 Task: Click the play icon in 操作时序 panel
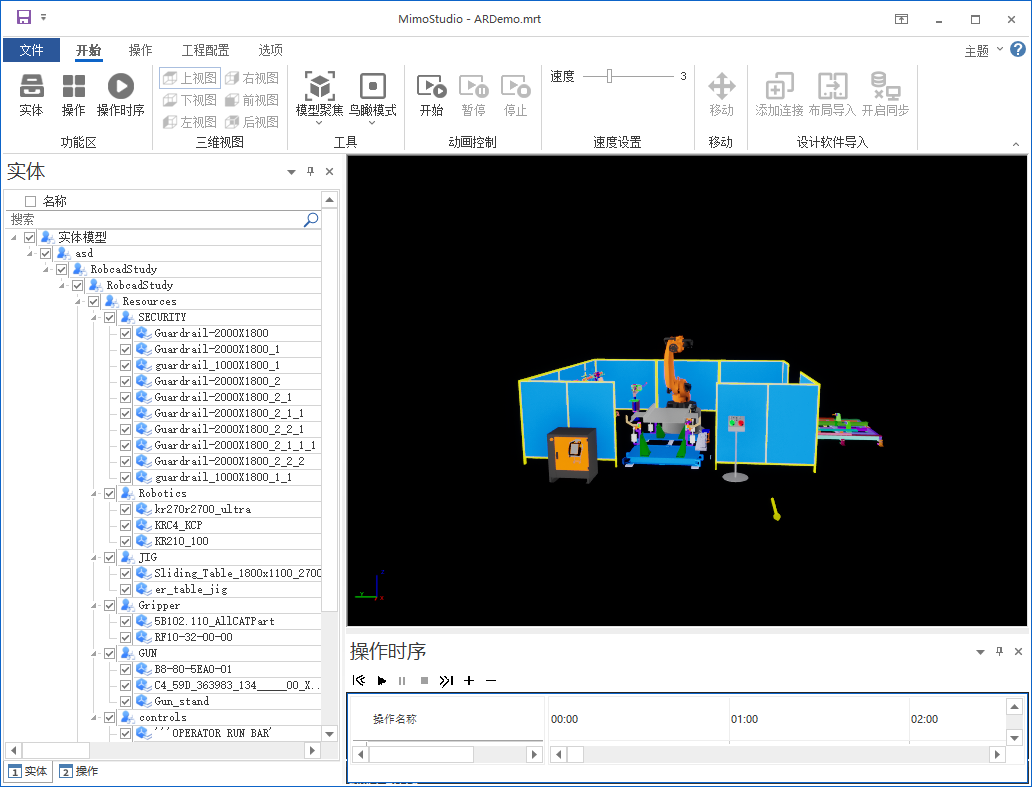[381, 681]
